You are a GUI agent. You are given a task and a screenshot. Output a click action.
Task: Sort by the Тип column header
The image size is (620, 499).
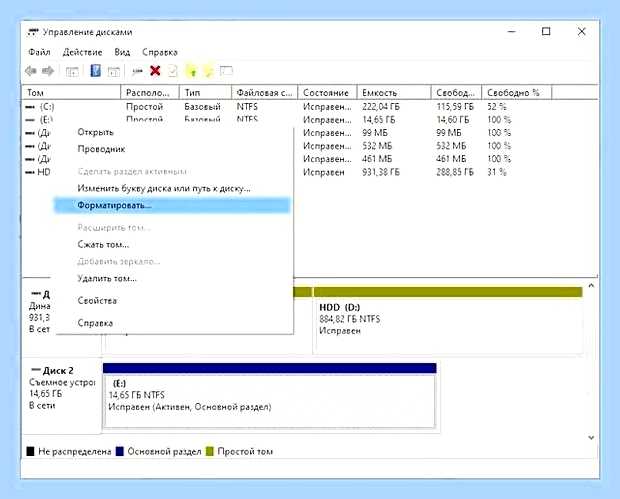pos(205,93)
